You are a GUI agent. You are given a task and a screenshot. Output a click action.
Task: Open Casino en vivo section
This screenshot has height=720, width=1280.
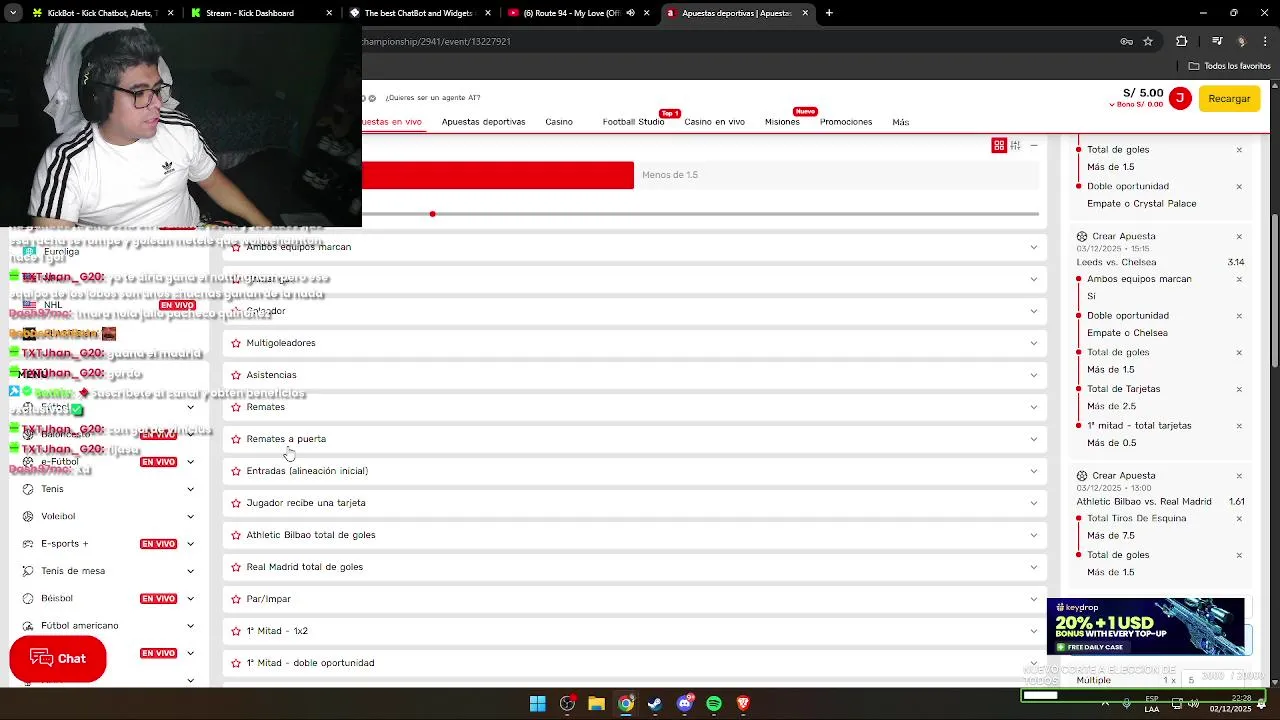[x=714, y=122]
